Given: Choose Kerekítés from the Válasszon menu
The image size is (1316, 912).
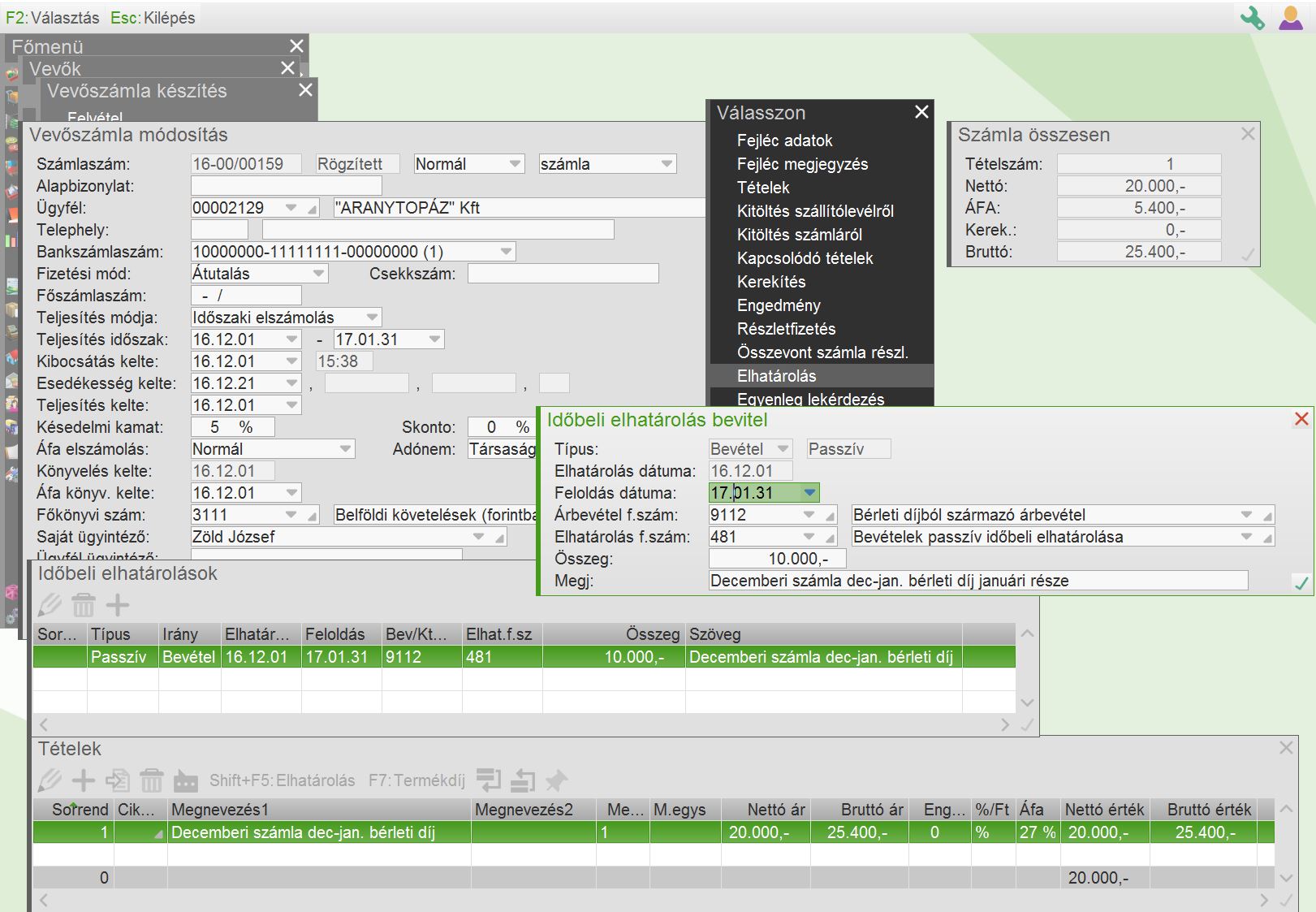Looking at the screenshot, I should (x=771, y=282).
